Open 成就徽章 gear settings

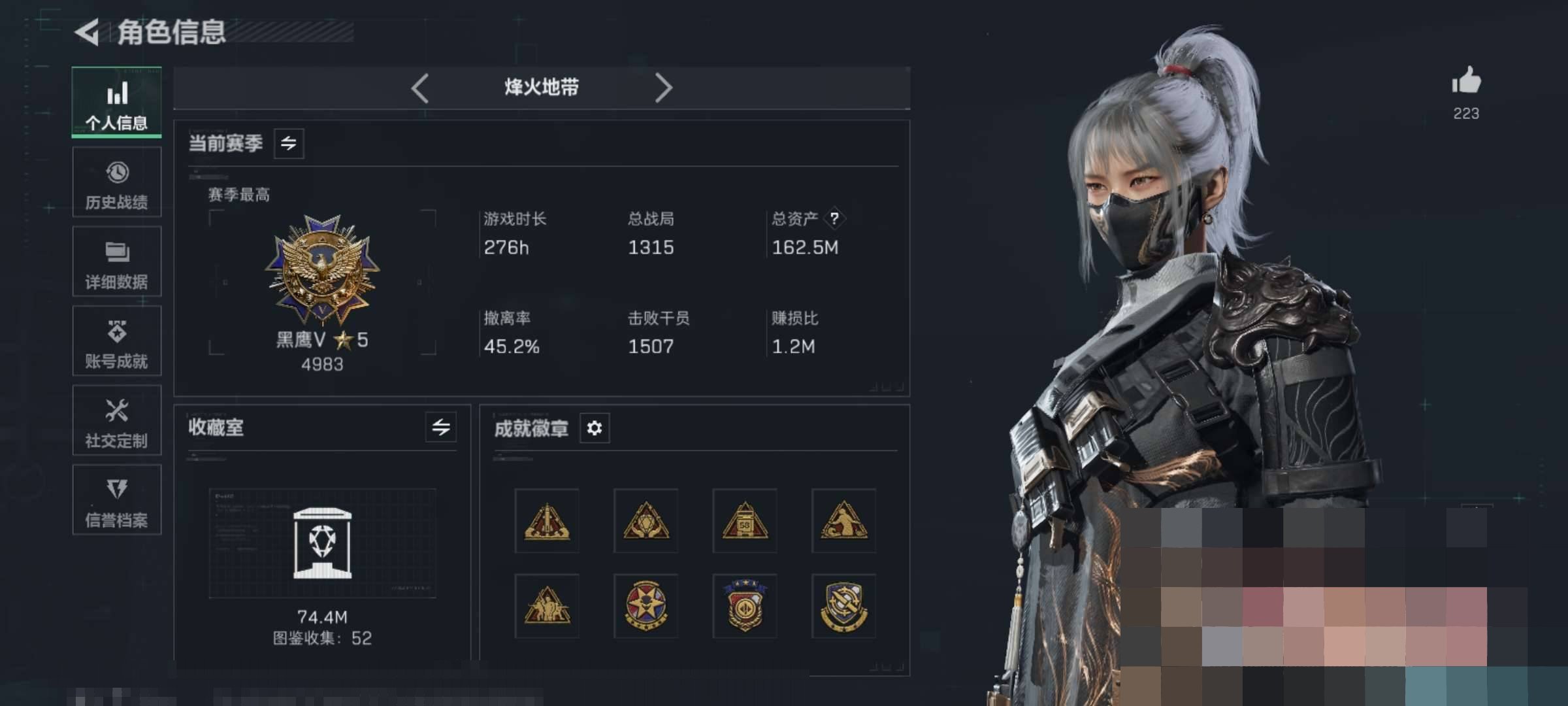pos(595,428)
